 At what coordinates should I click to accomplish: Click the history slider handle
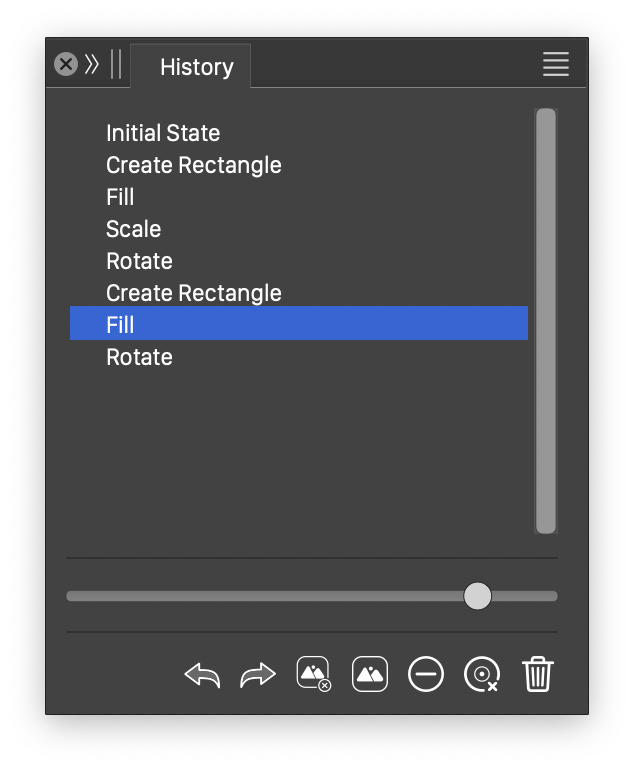coord(478,596)
